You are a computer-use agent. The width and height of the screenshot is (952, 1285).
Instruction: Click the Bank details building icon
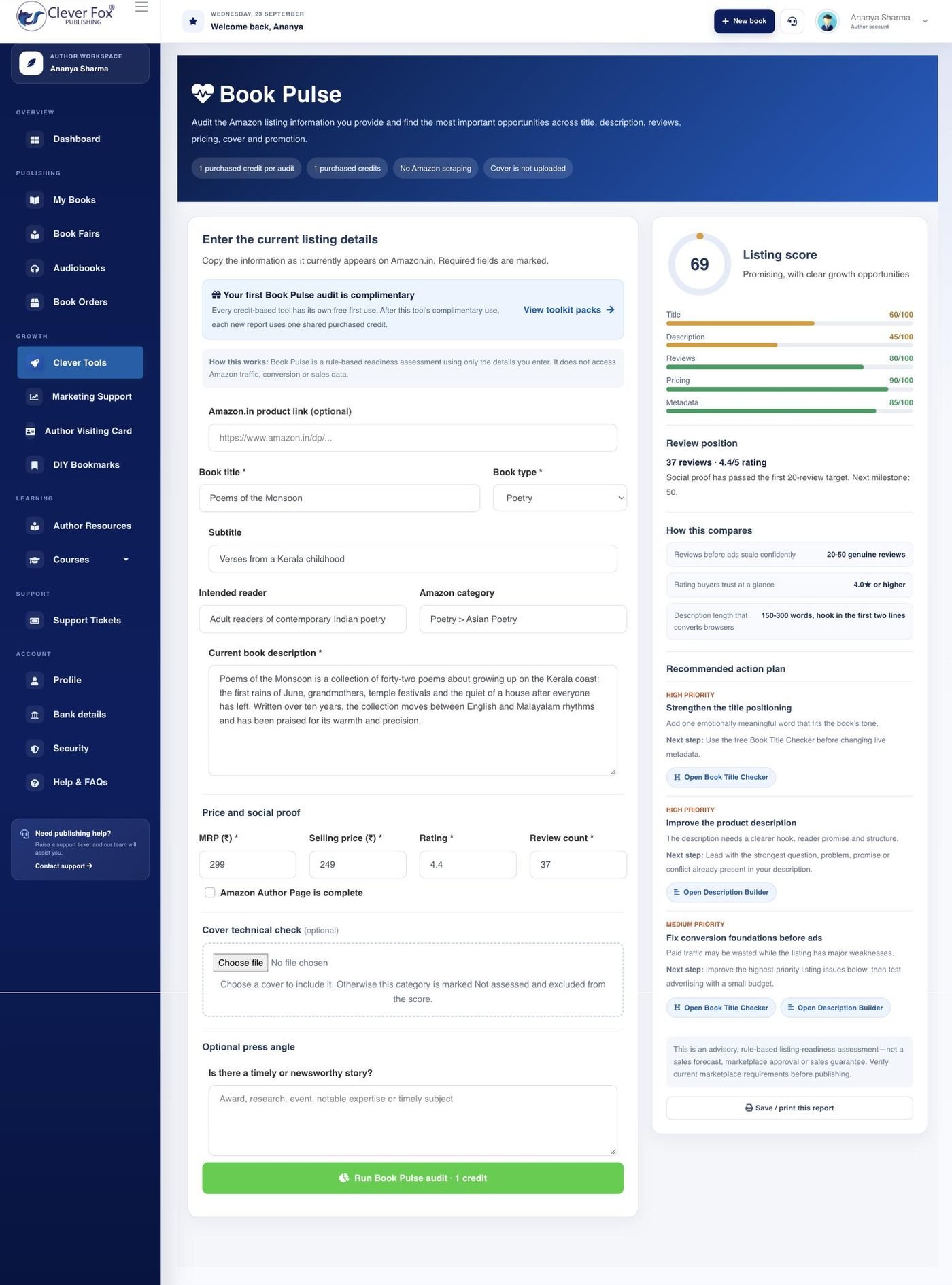pos(35,715)
